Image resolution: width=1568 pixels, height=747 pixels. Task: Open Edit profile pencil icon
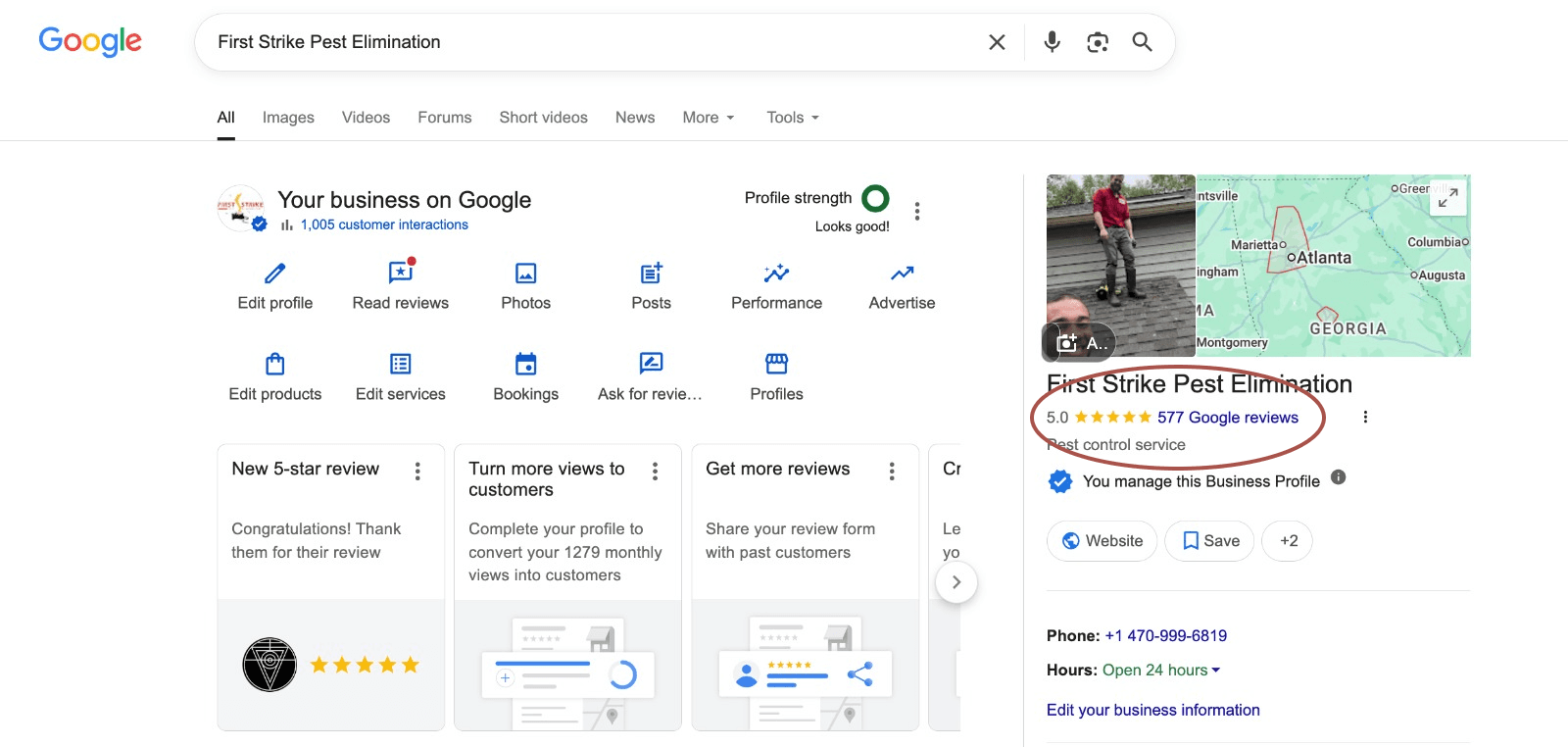point(275,273)
